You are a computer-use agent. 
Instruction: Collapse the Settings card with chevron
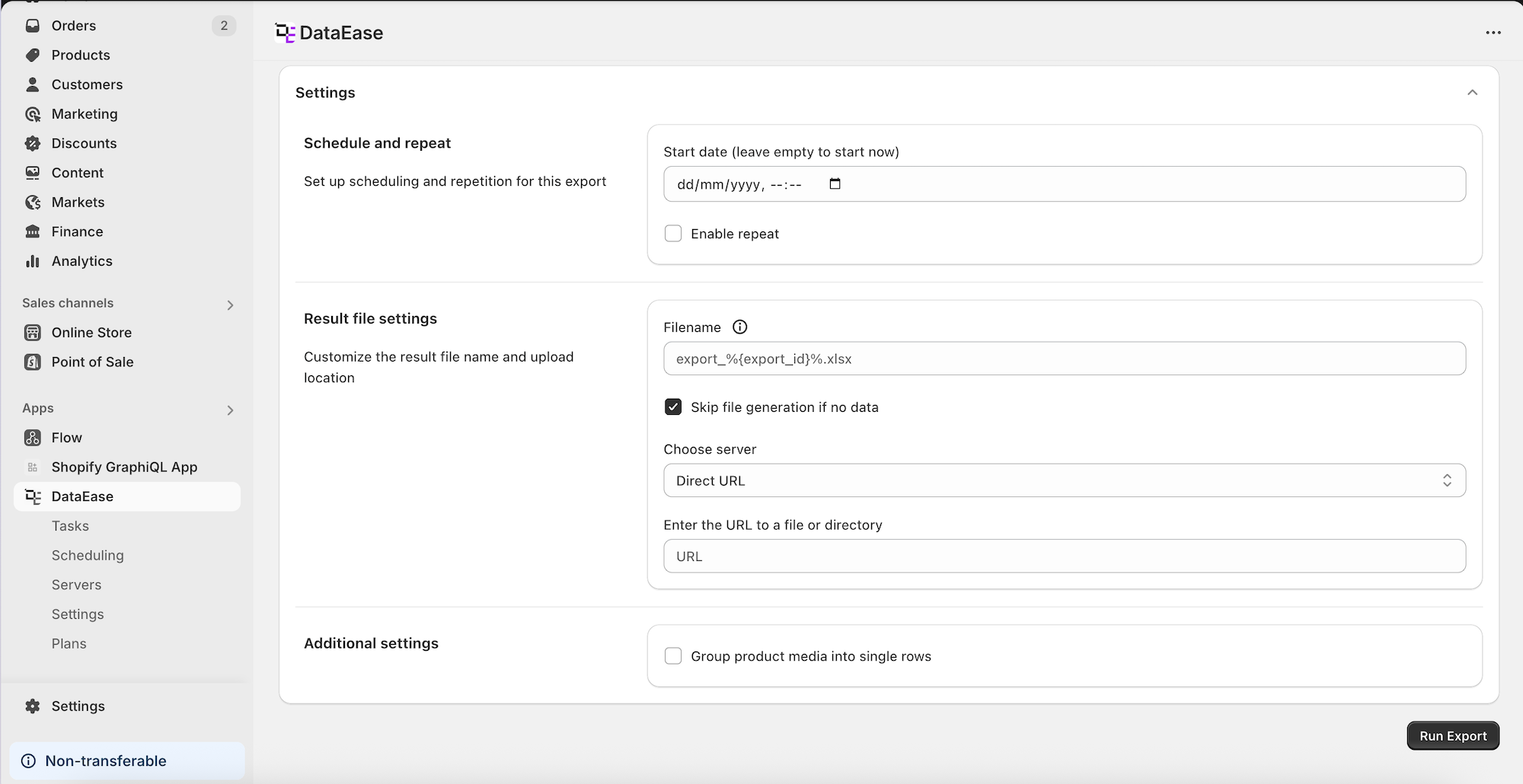(x=1472, y=93)
